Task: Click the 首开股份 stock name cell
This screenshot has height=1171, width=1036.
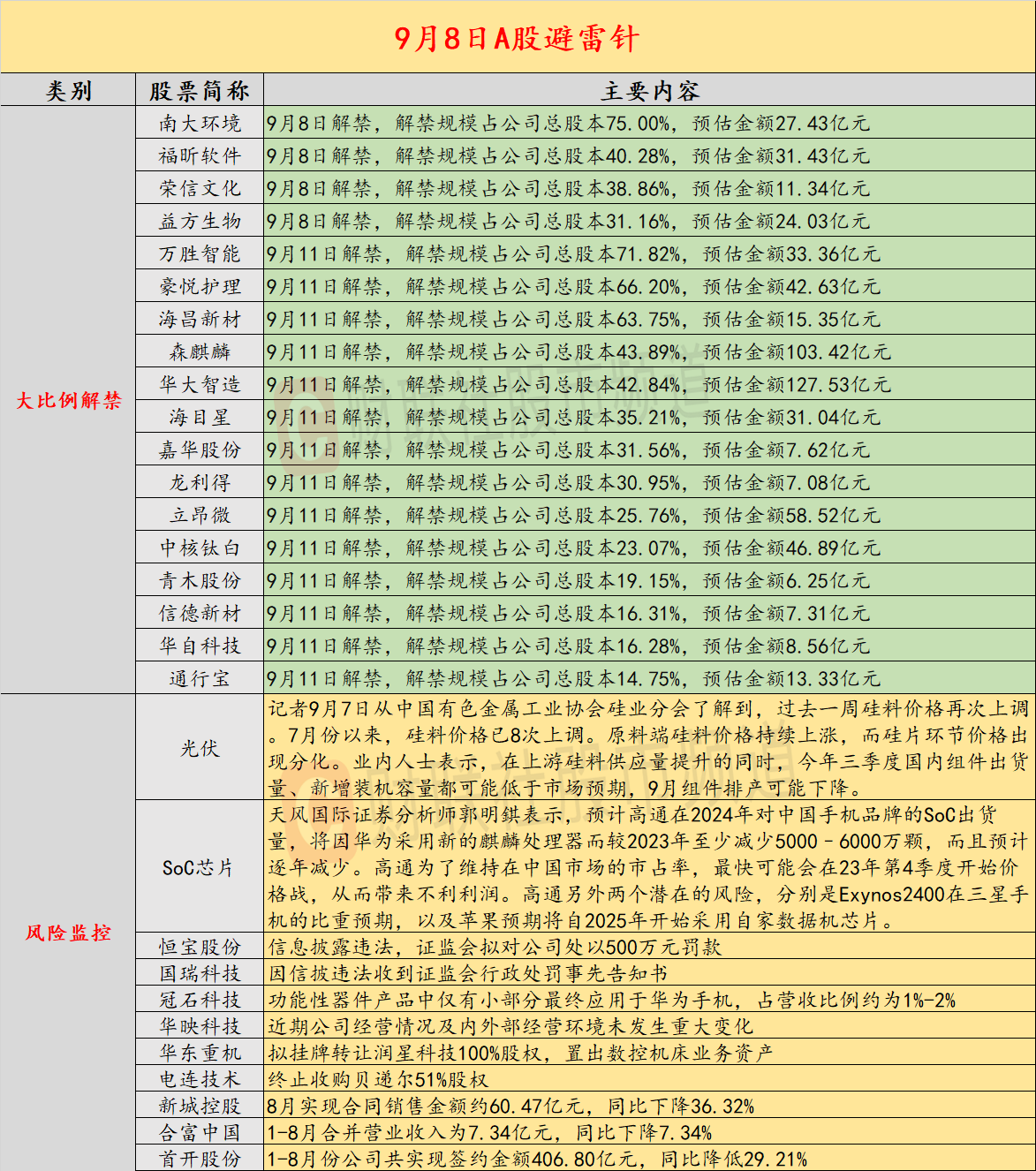Action: tap(200, 1159)
